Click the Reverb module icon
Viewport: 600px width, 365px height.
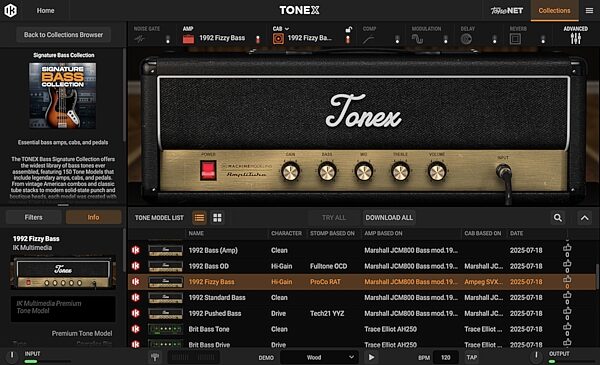point(515,39)
